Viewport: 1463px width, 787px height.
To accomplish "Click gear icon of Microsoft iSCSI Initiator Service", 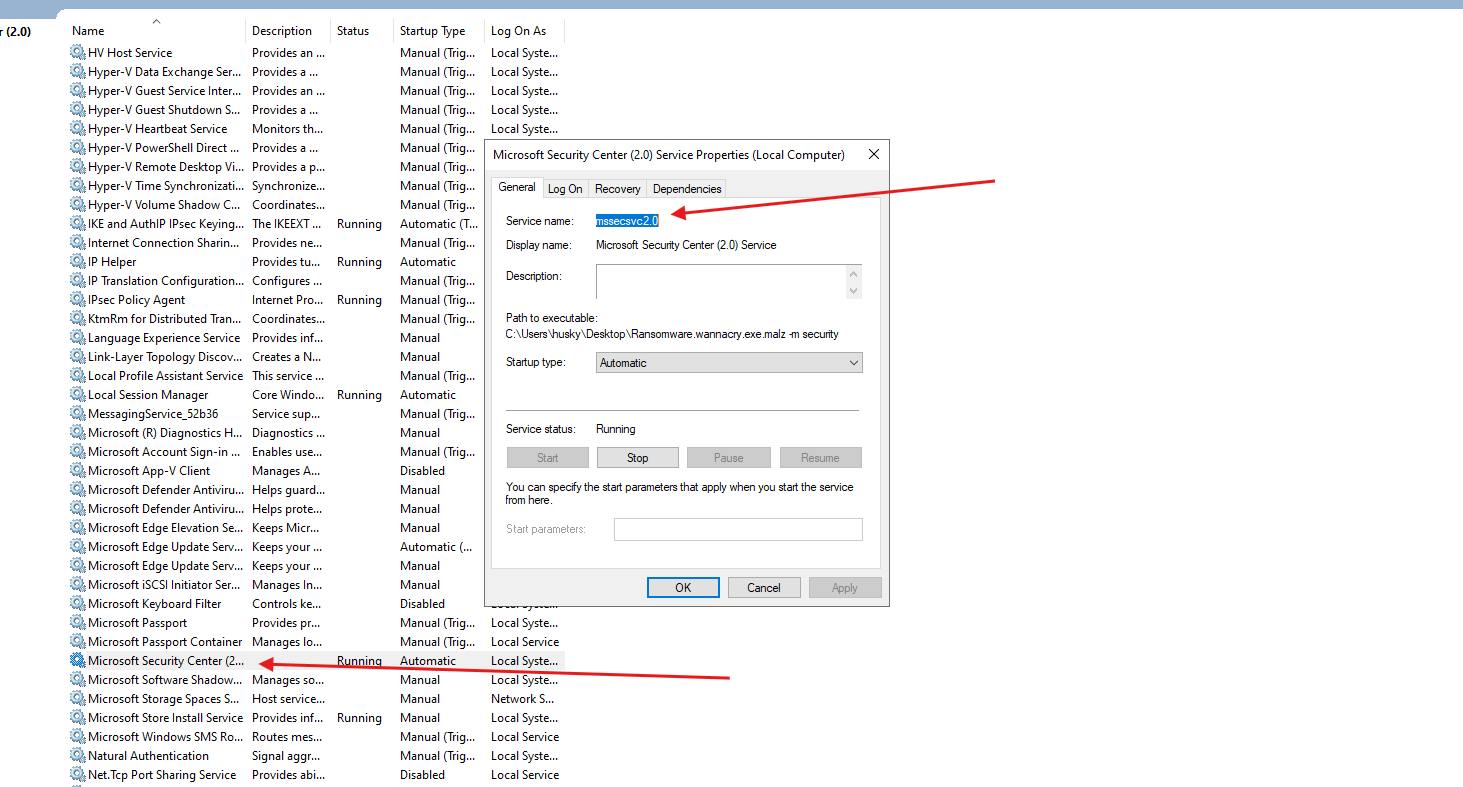I will click(x=77, y=585).
